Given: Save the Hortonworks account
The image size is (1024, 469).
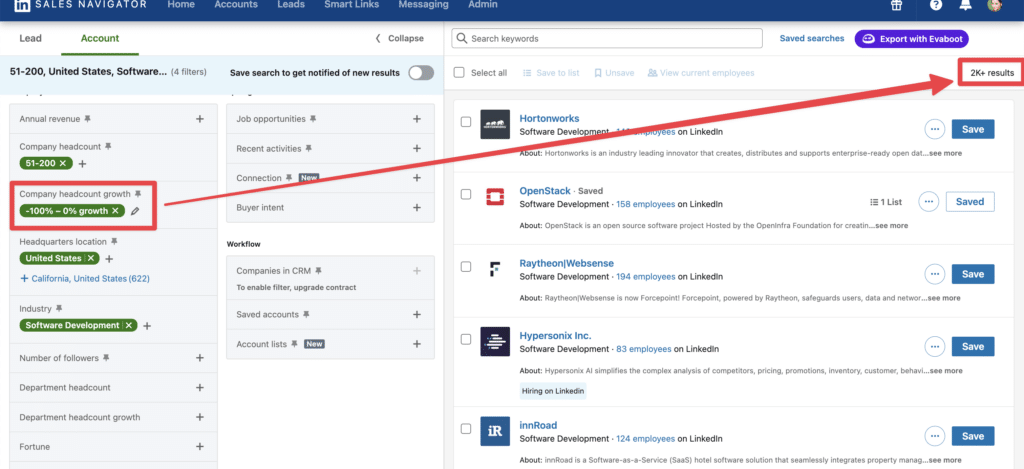Looking at the screenshot, I should pos(973,129).
